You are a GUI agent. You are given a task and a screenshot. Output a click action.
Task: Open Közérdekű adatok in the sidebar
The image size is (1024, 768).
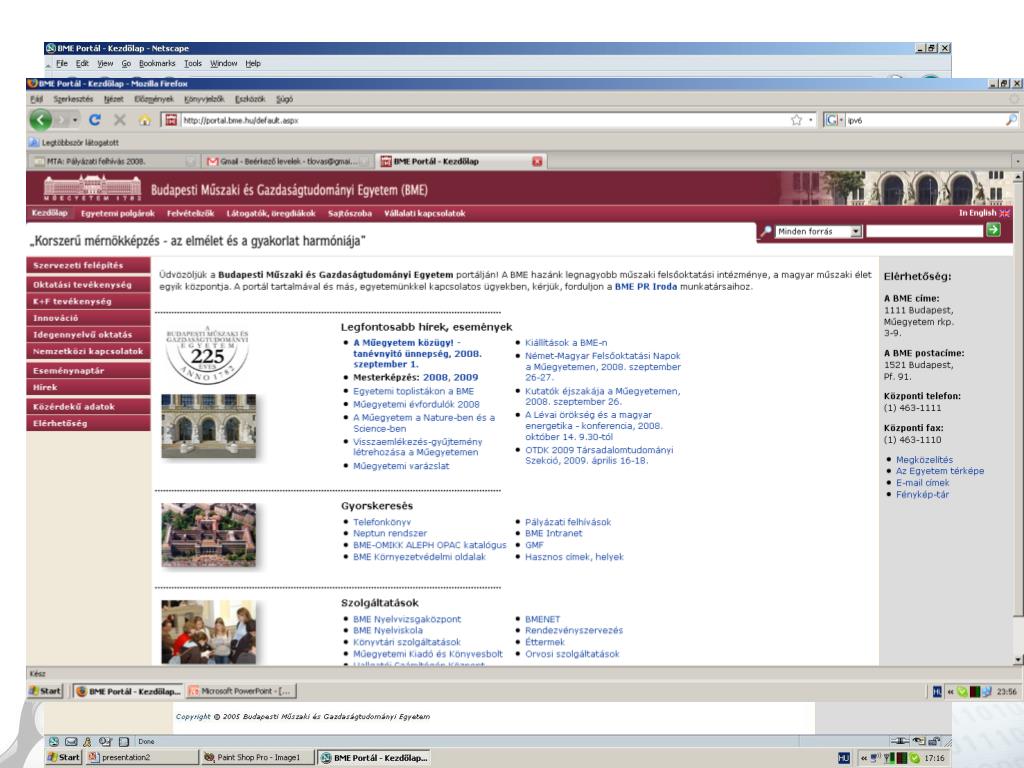[88, 406]
